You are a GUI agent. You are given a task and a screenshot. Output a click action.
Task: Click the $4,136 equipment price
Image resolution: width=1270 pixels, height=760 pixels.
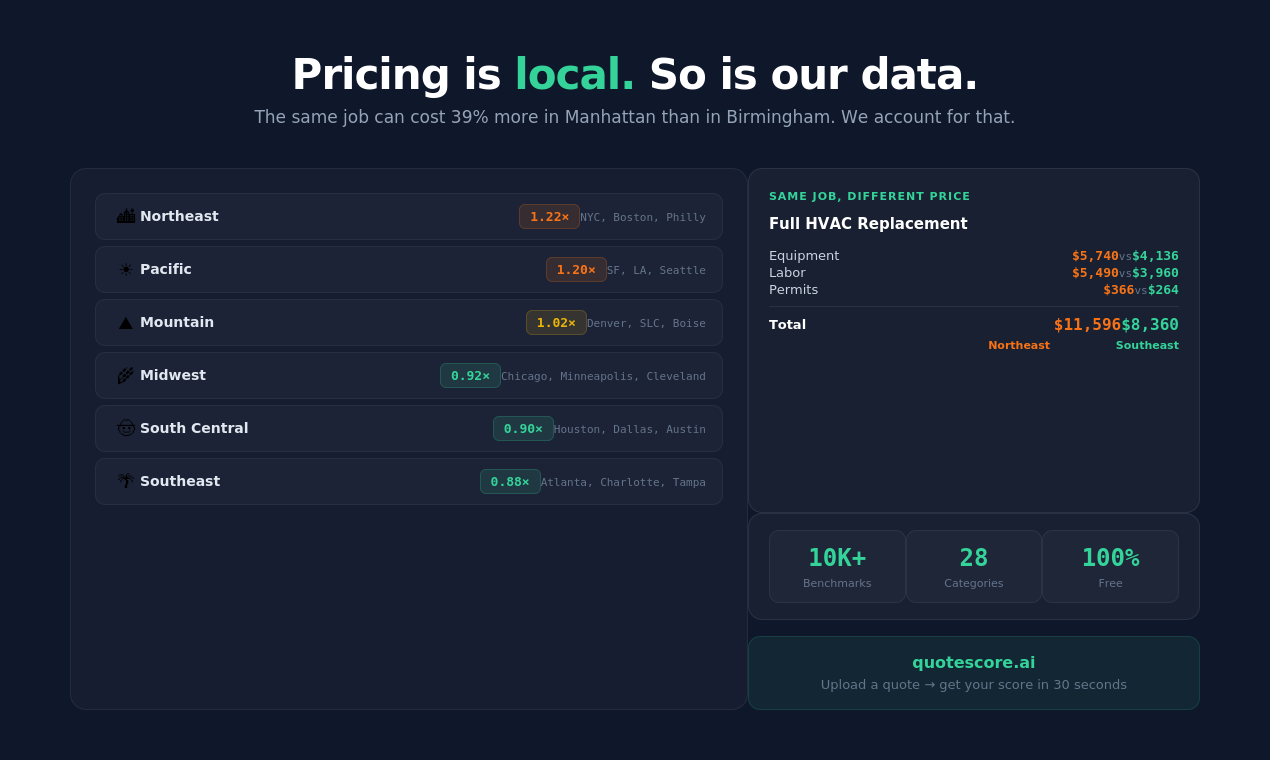(1155, 256)
